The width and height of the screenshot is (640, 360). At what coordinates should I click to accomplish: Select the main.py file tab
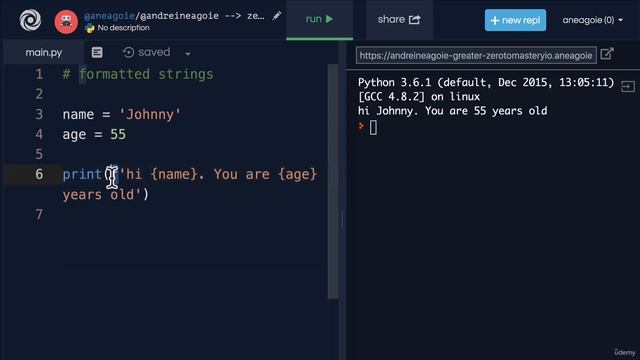(43, 53)
